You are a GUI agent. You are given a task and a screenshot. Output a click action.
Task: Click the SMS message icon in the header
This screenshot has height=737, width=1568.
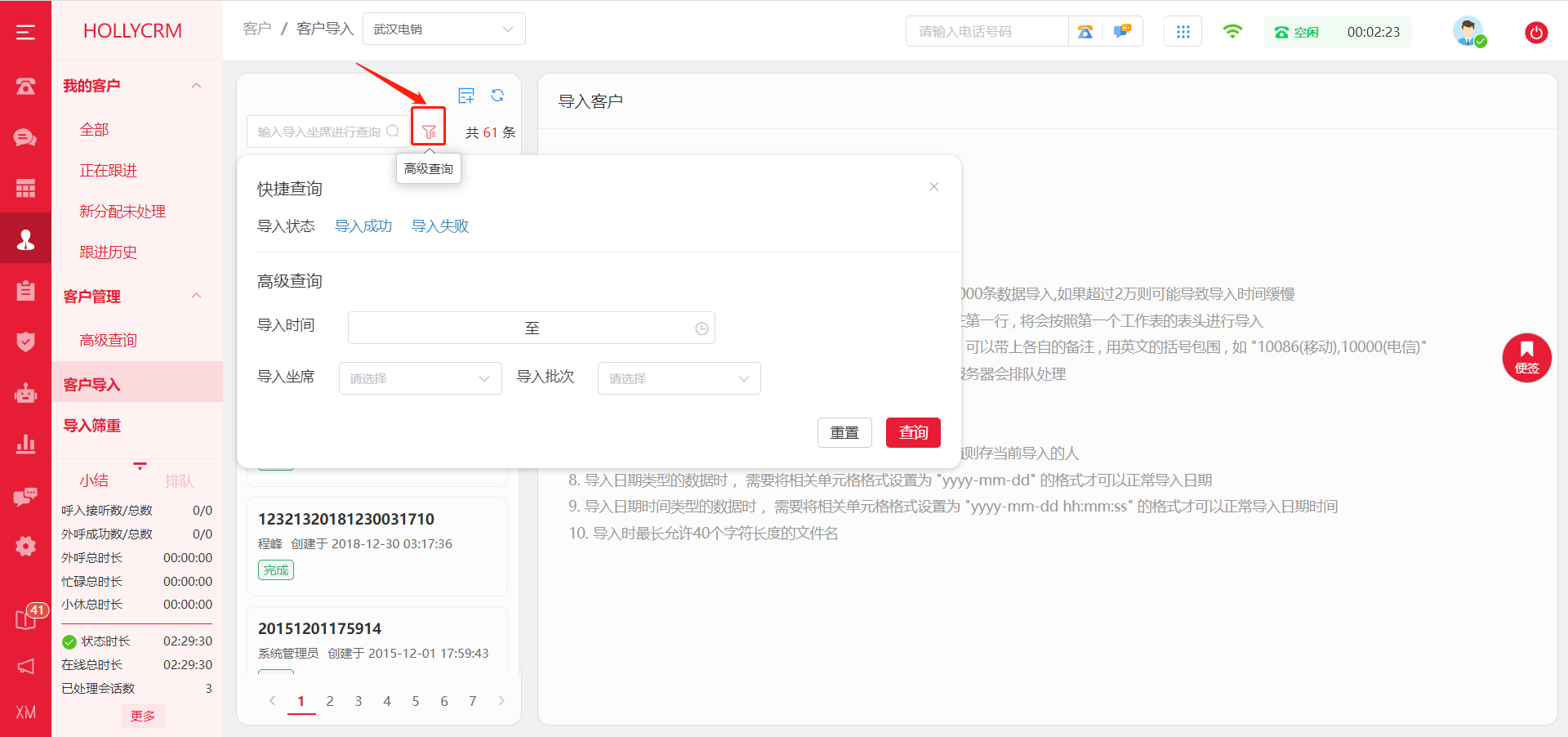[x=1123, y=32]
